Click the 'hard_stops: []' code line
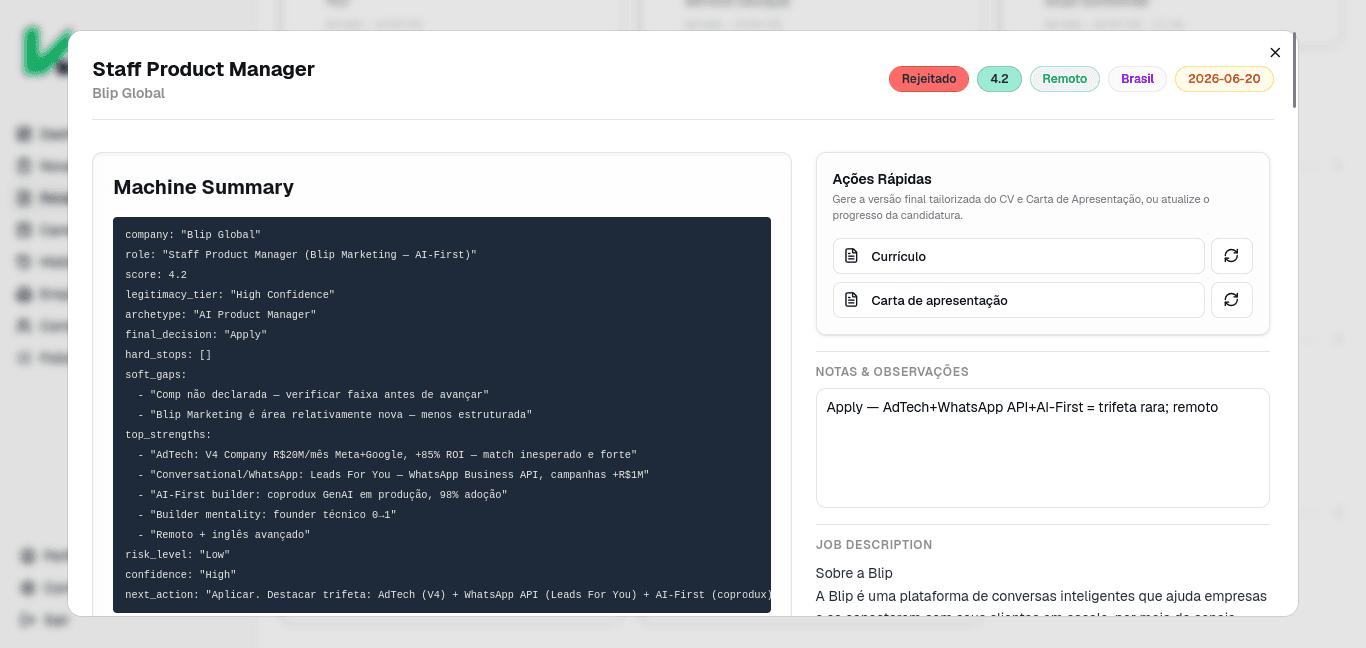Image resolution: width=1366 pixels, height=648 pixels. (168, 355)
